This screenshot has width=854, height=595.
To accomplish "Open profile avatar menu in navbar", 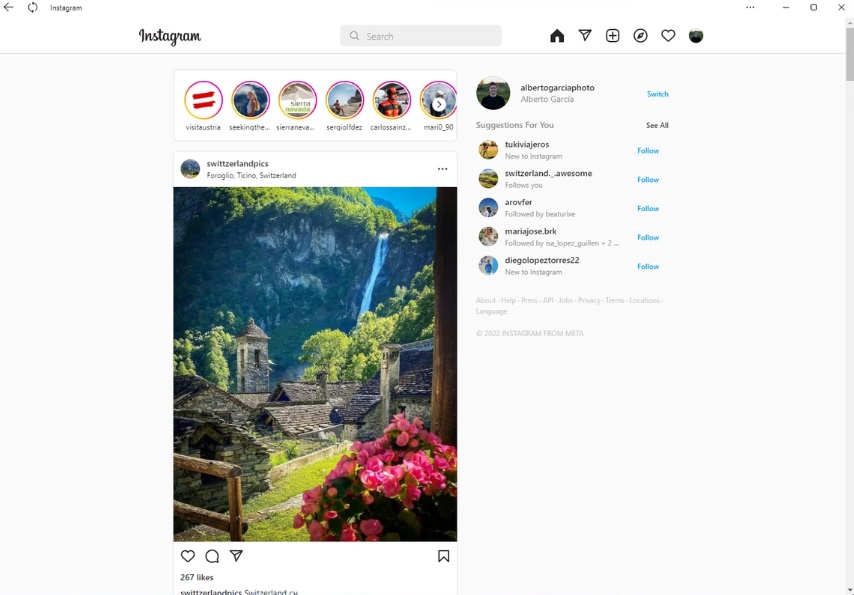I will coord(696,36).
